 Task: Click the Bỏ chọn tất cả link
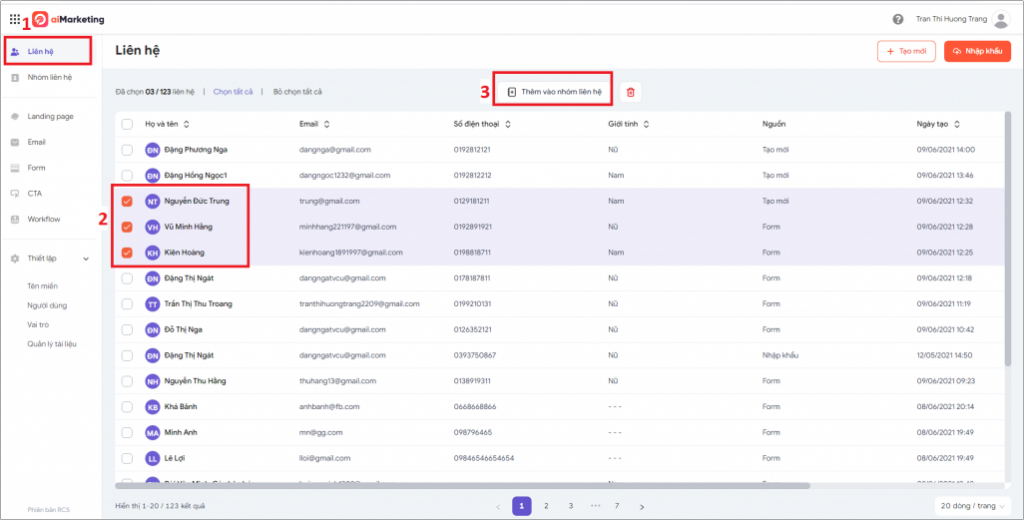click(x=298, y=92)
